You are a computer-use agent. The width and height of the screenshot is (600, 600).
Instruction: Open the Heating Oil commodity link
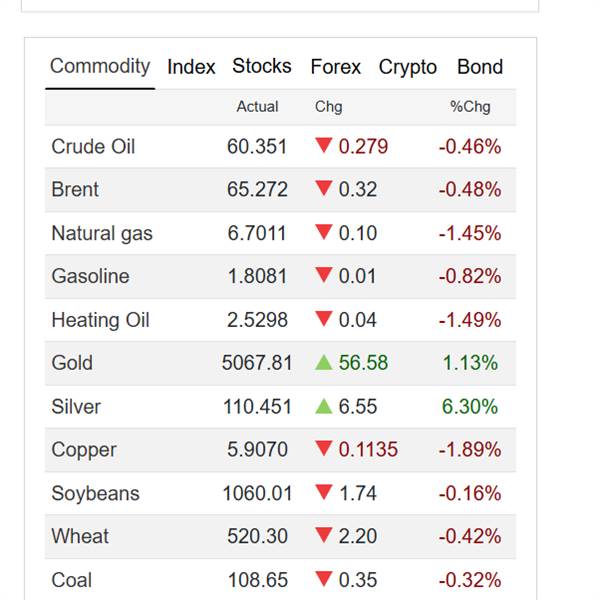point(100,320)
